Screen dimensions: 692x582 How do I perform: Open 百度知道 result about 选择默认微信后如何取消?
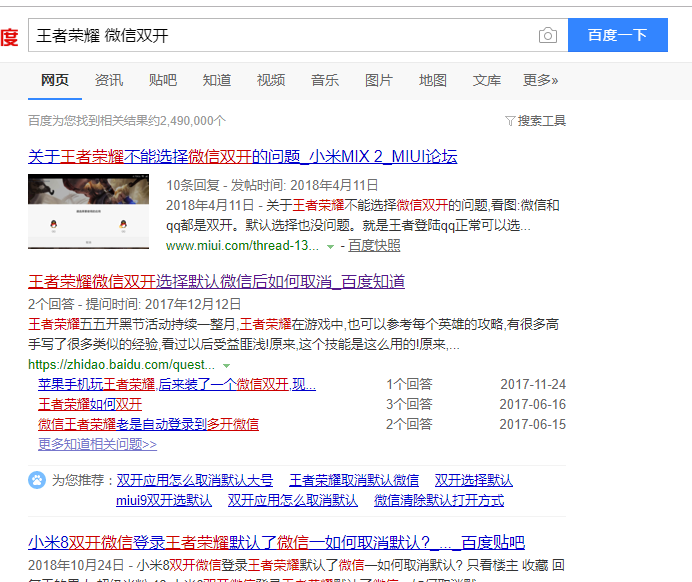(217, 282)
